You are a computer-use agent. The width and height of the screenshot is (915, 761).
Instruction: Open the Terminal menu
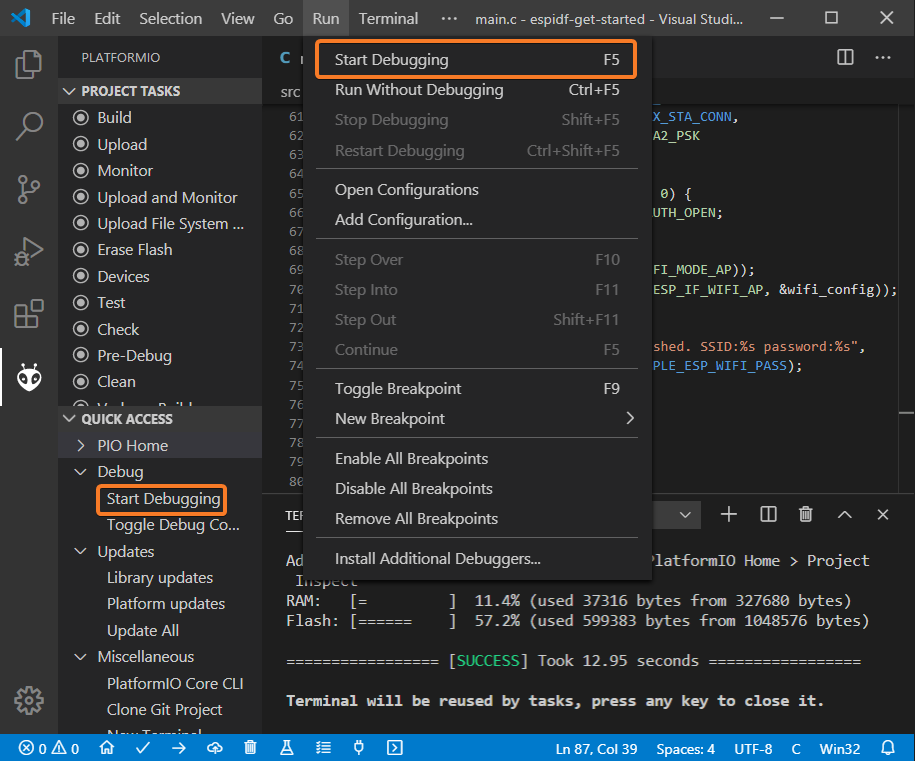pos(388,18)
